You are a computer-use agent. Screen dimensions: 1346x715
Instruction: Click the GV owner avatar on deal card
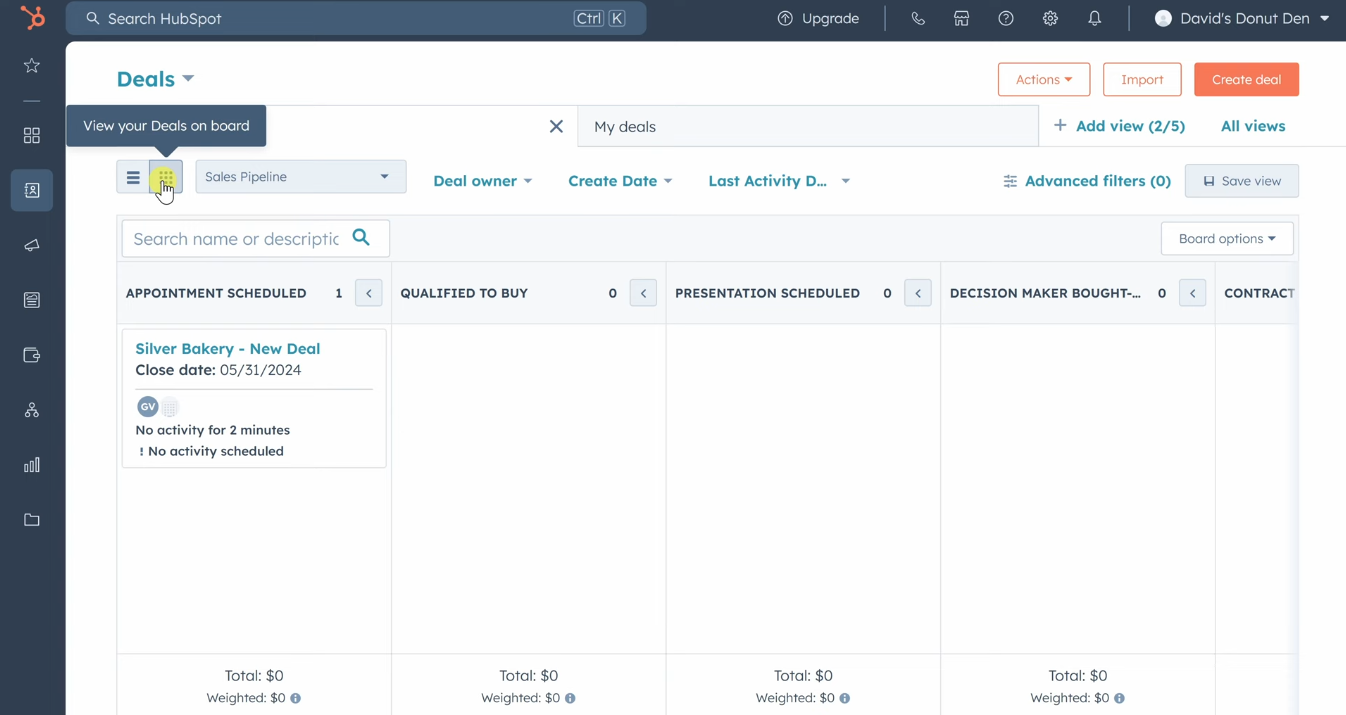point(147,406)
